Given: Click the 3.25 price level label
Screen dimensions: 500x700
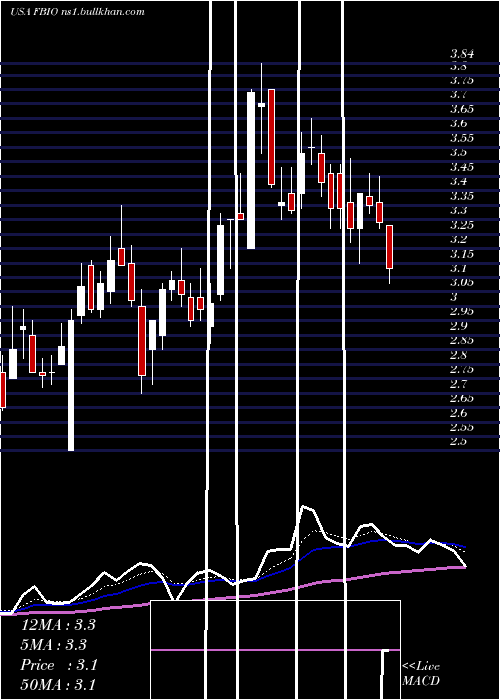Looking at the screenshot, I should point(462,225).
